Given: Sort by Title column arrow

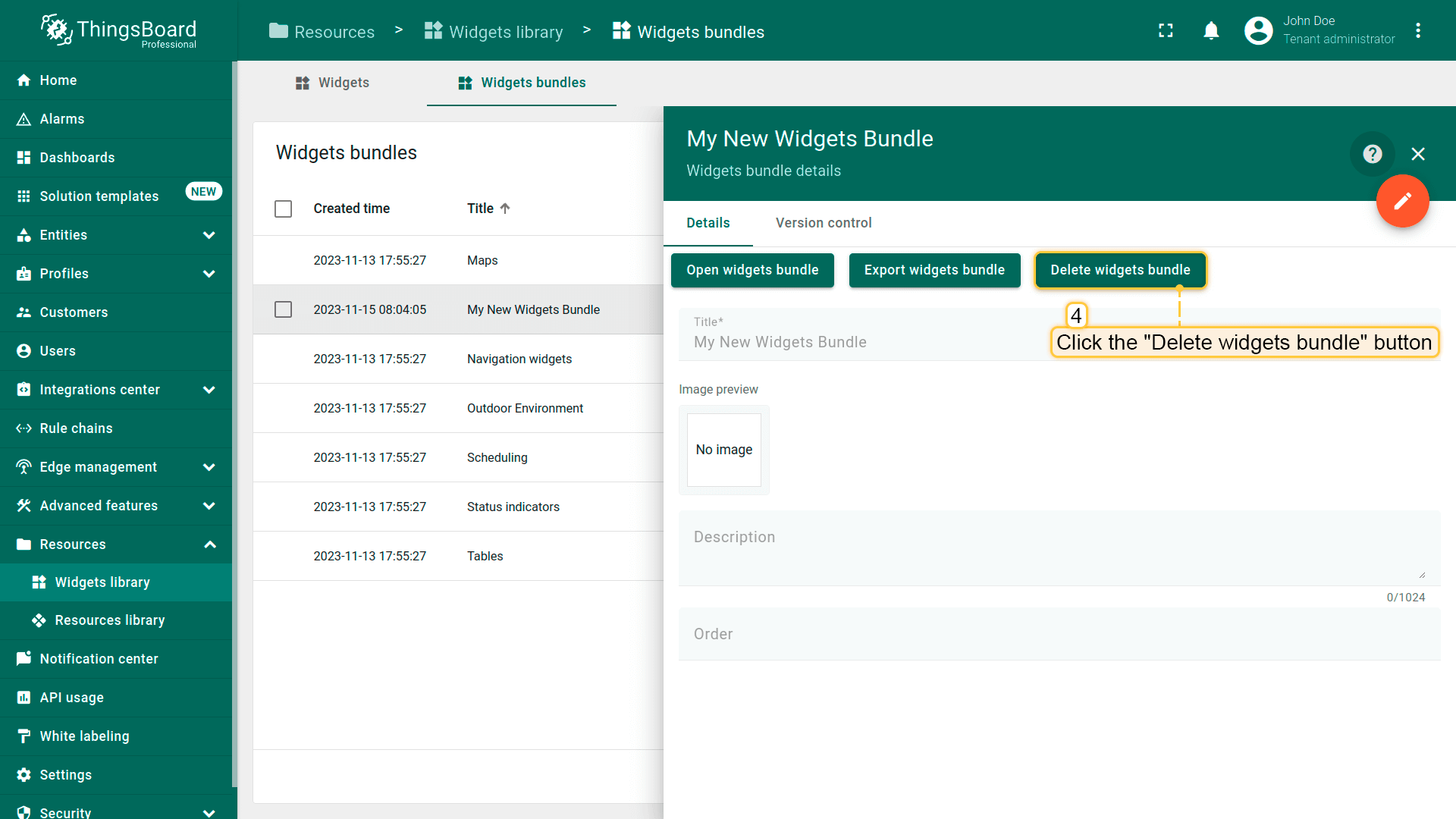Looking at the screenshot, I should click(x=505, y=209).
